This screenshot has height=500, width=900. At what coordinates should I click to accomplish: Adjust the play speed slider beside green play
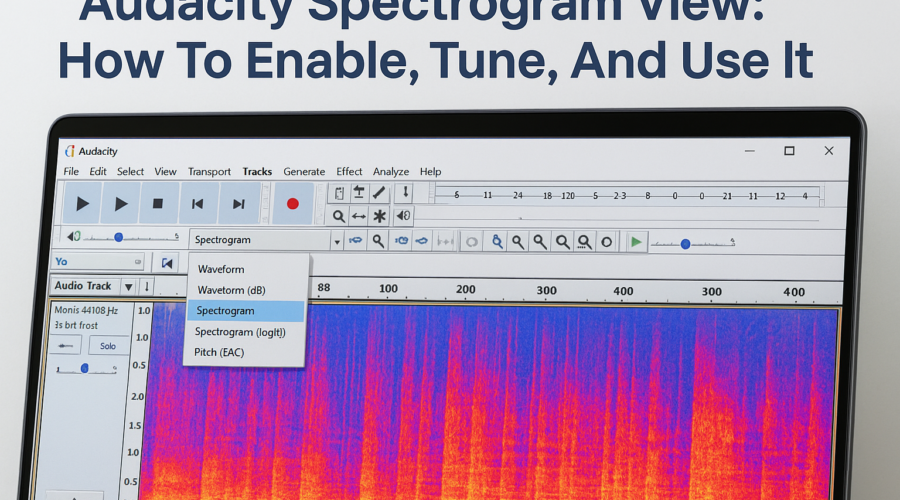pos(693,244)
